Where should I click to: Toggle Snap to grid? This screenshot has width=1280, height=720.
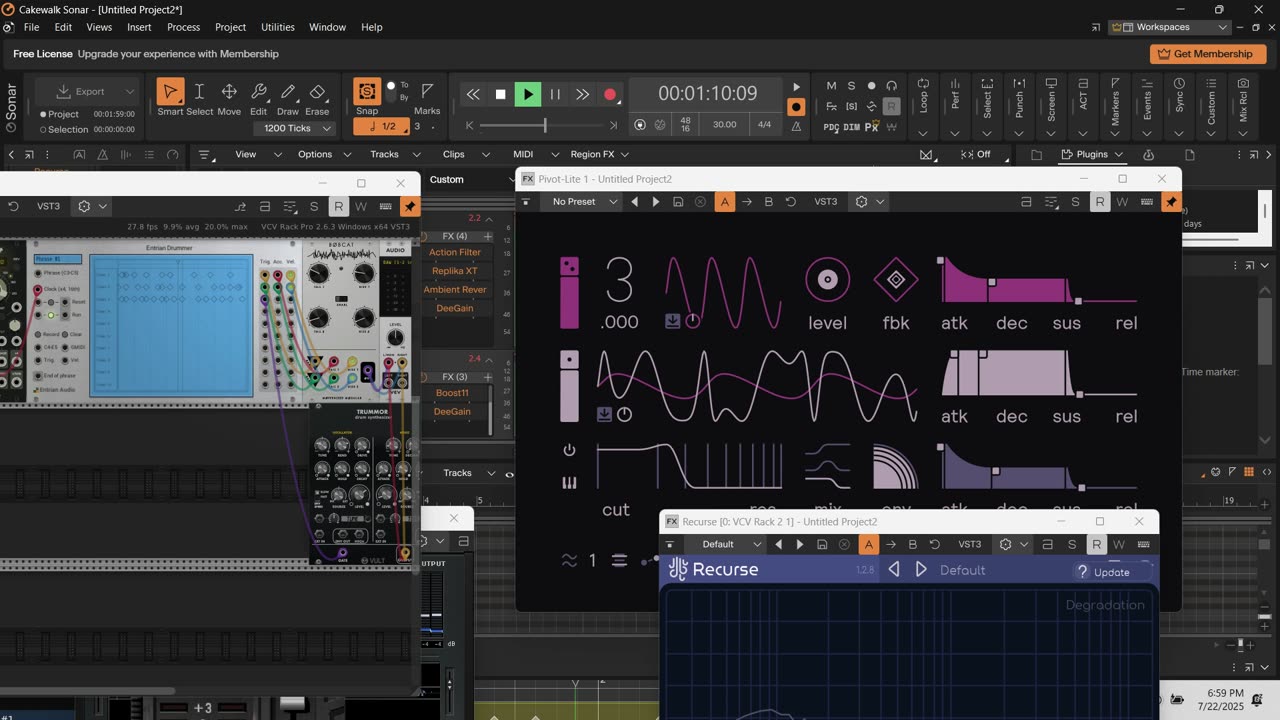[x=367, y=91]
